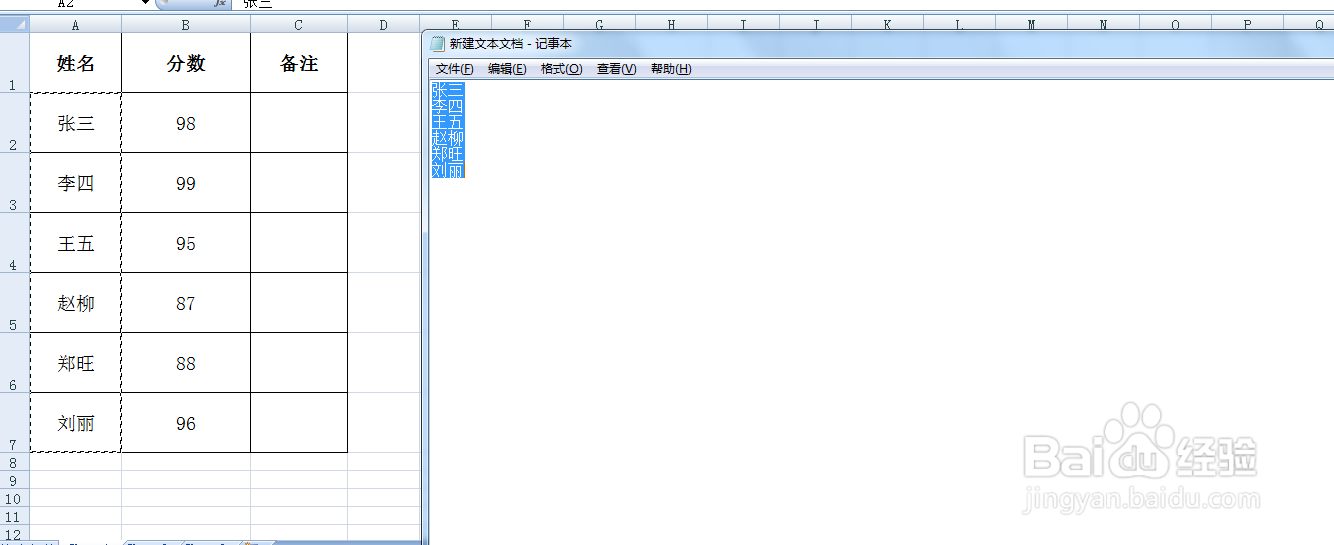Select the 赵柳 cell in Excel
Image resolution: width=1334 pixels, height=545 pixels.
pyautogui.click(x=76, y=303)
